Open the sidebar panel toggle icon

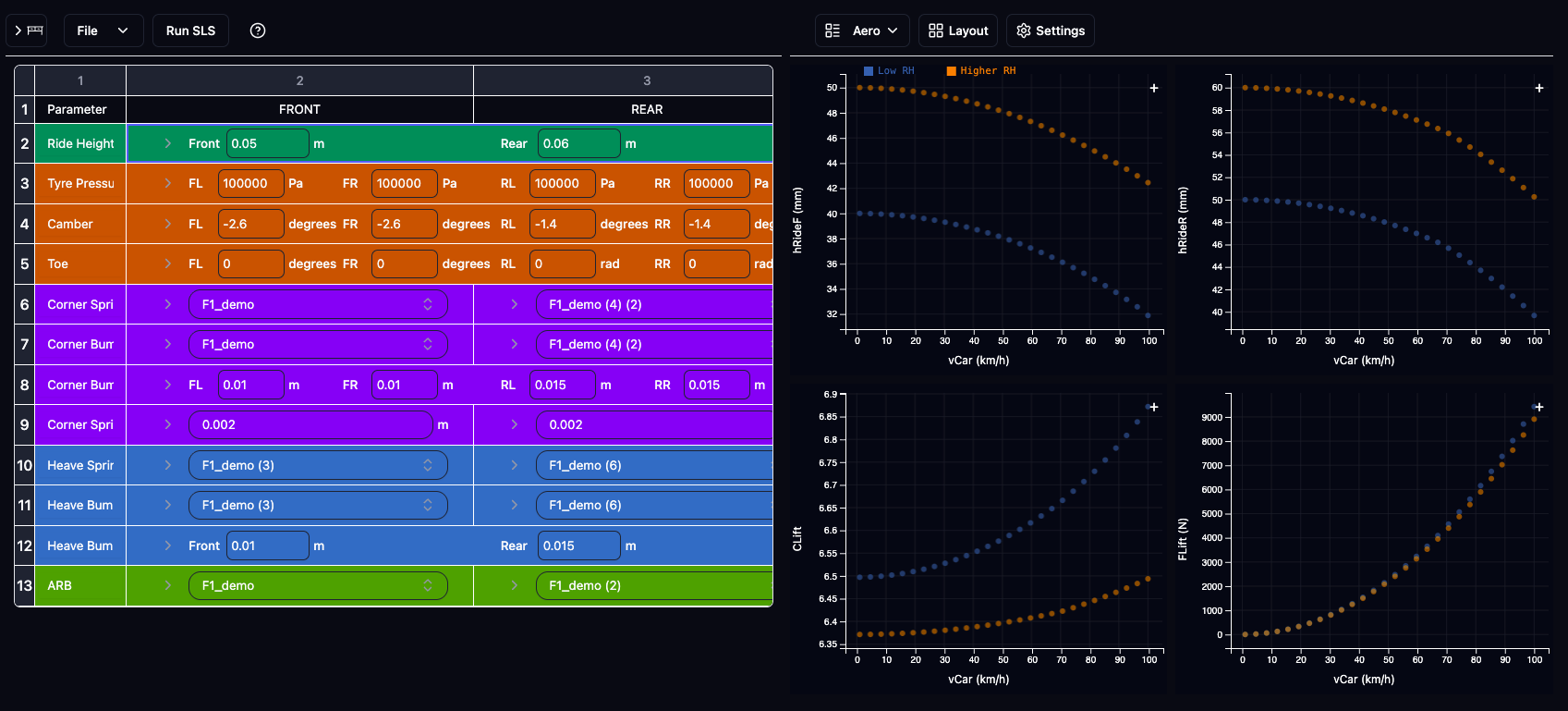pyautogui.click(x=27, y=31)
